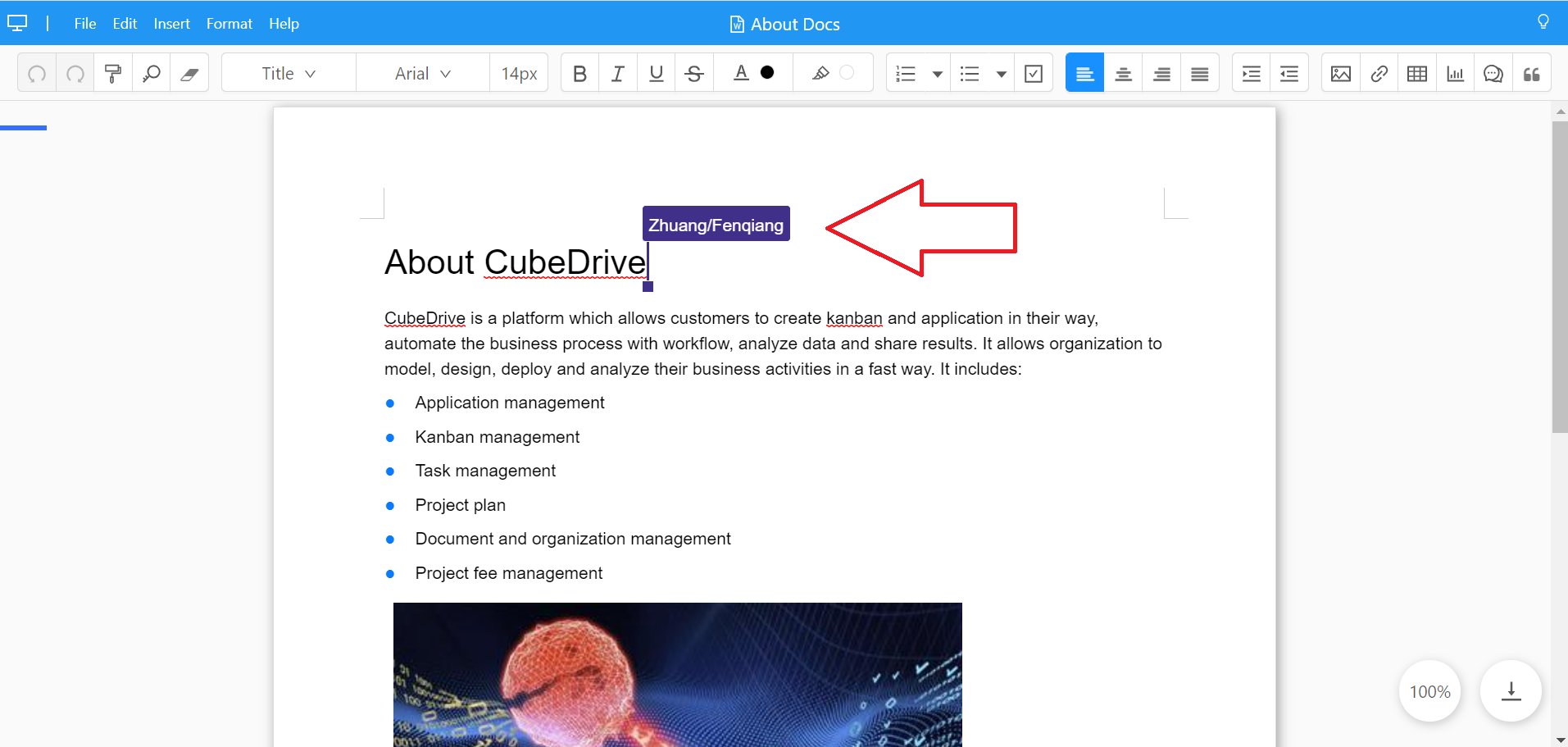Expand numbered list style options
This screenshot has height=747, width=1568.
(938, 74)
